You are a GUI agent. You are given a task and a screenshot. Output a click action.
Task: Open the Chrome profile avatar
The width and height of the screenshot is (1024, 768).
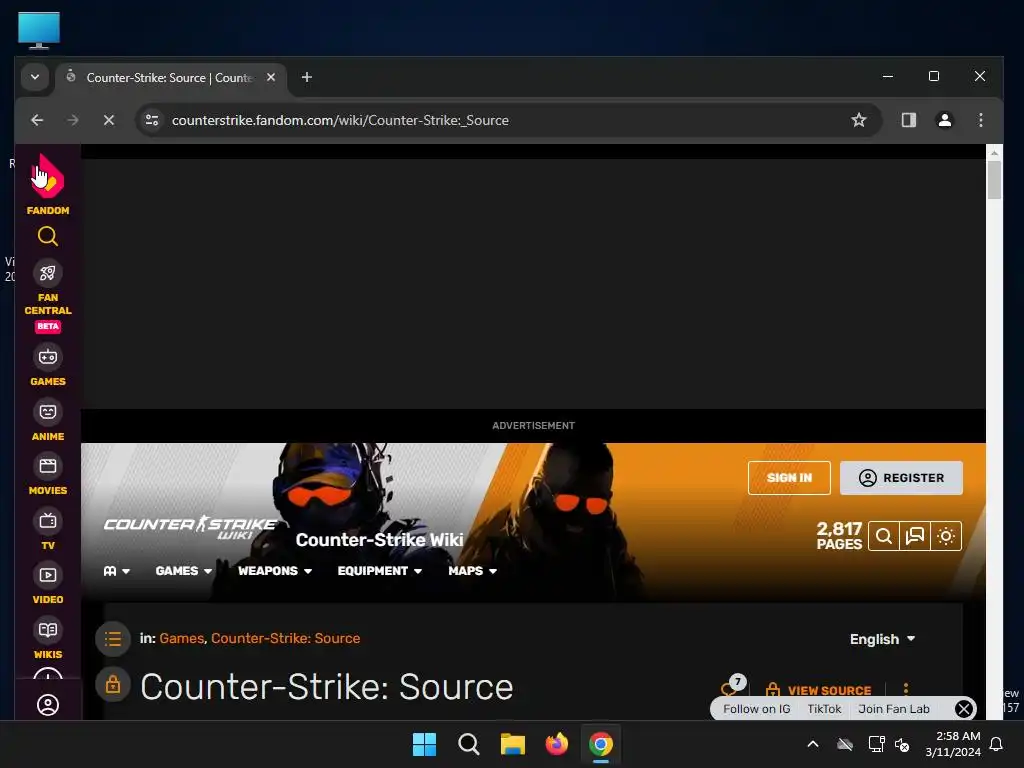pyautogui.click(x=944, y=120)
